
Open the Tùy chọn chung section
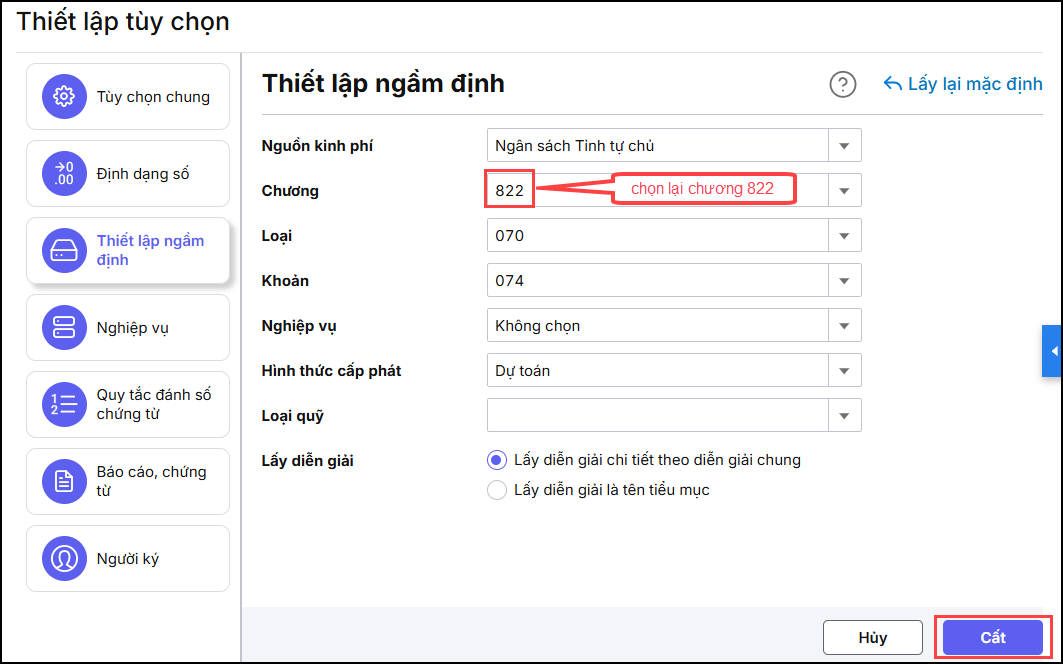coord(128,96)
